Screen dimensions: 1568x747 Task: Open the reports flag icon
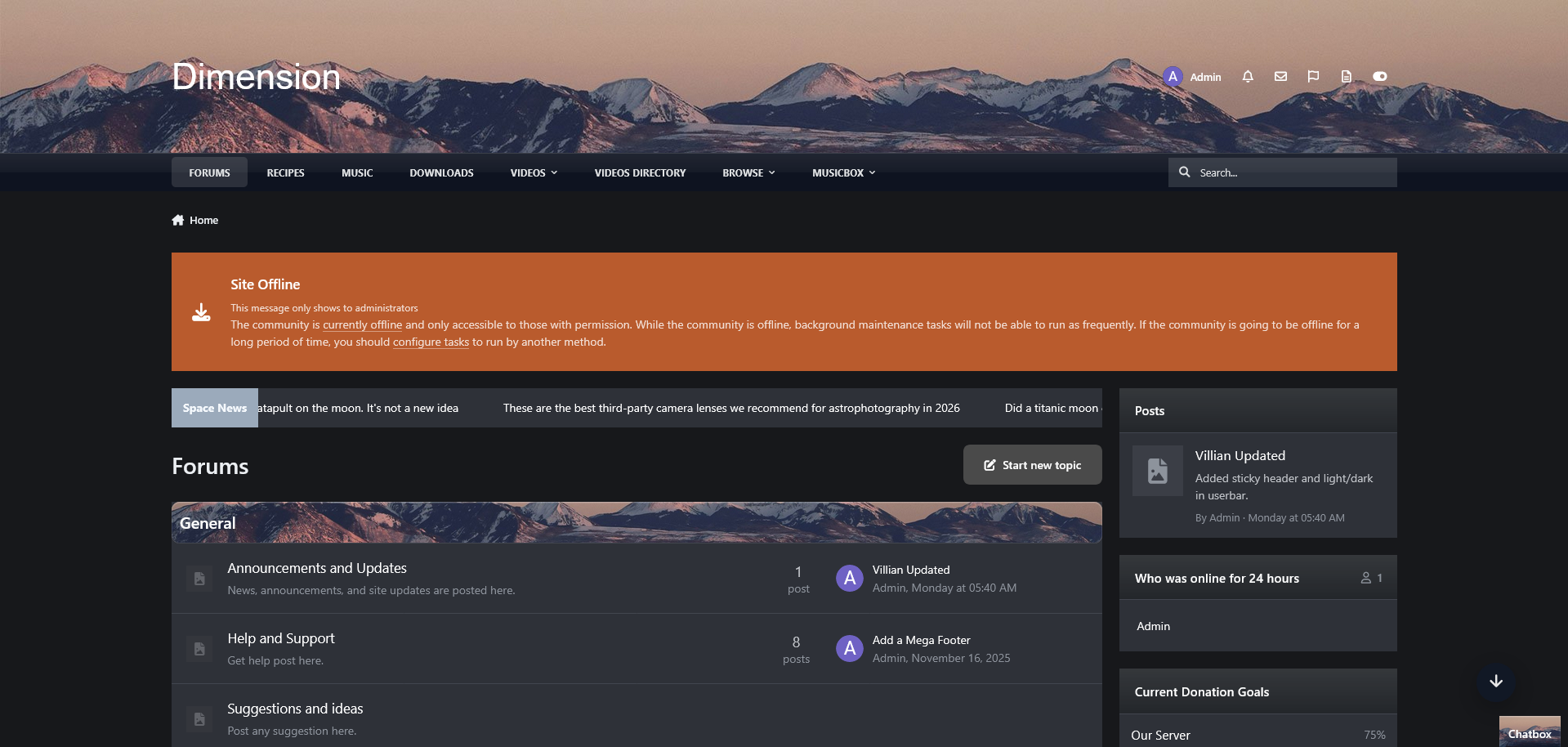(x=1313, y=77)
